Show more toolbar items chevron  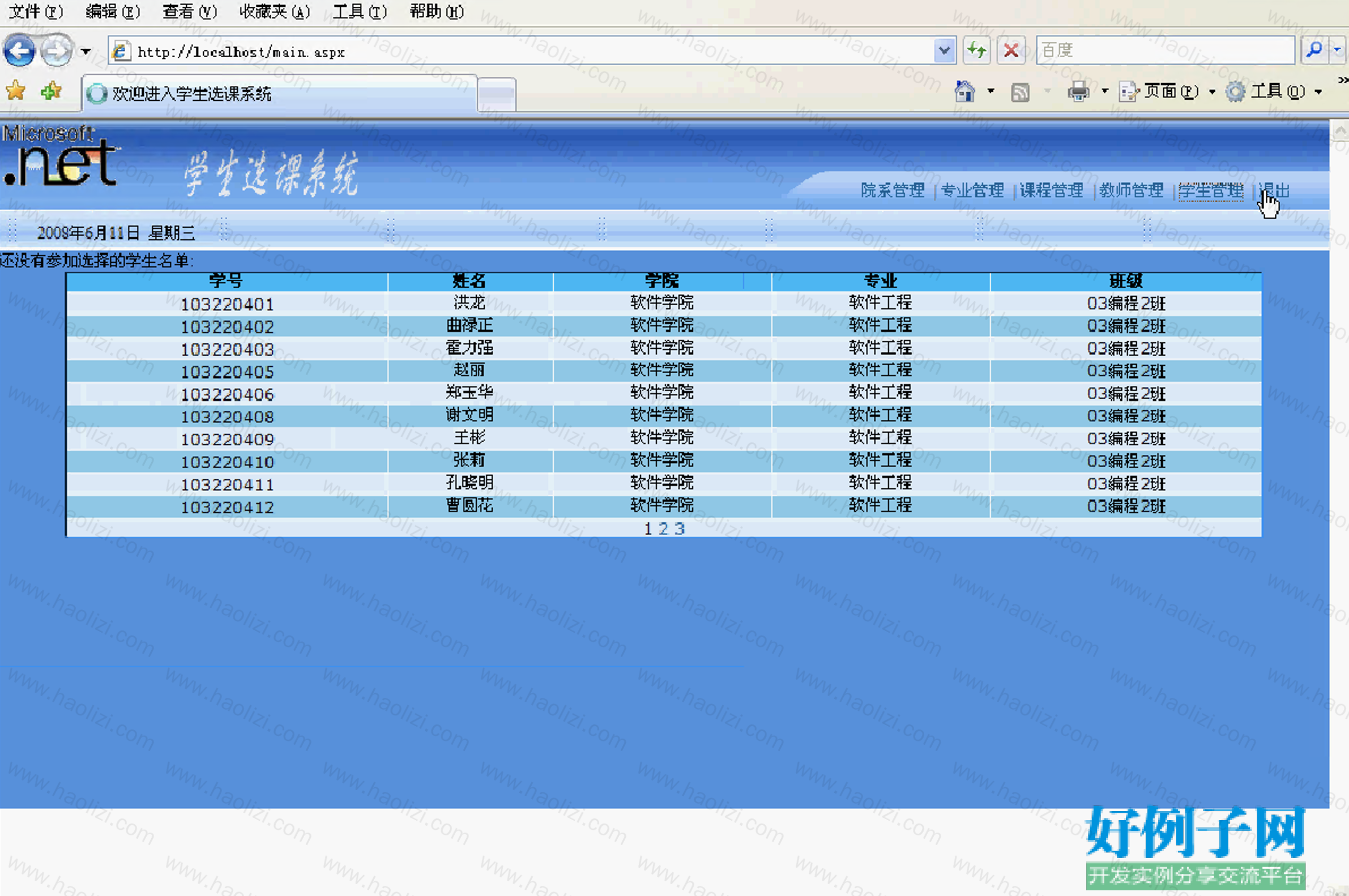(1343, 80)
